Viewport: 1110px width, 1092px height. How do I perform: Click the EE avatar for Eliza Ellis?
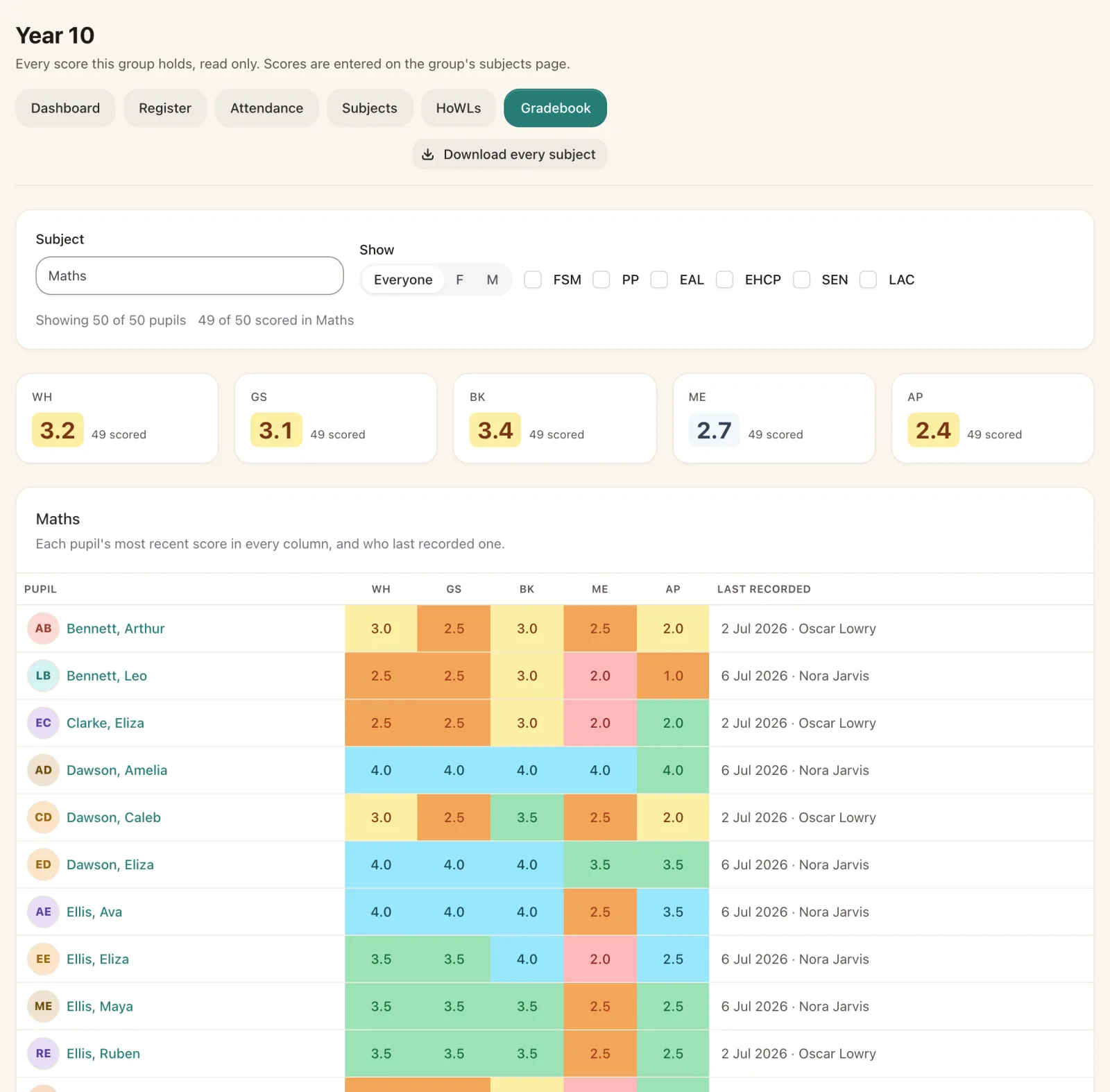(x=43, y=959)
